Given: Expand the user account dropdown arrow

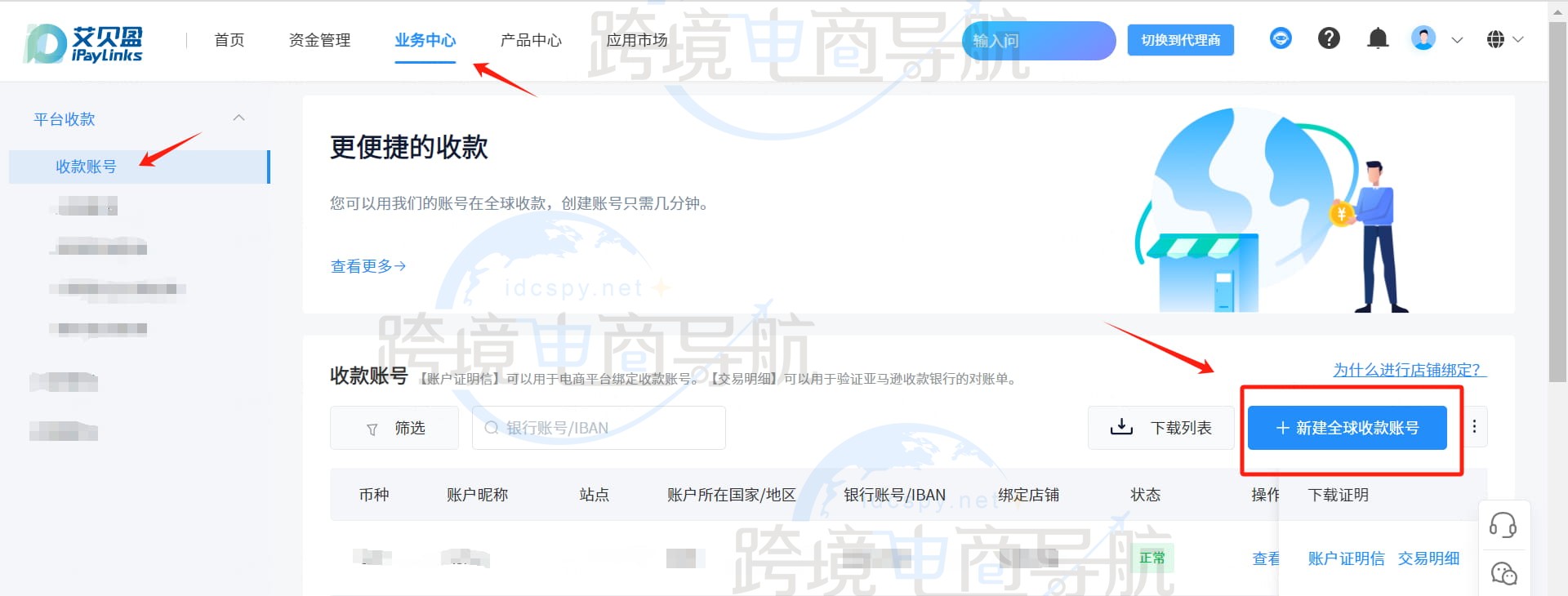Looking at the screenshot, I should (x=1457, y=39).
